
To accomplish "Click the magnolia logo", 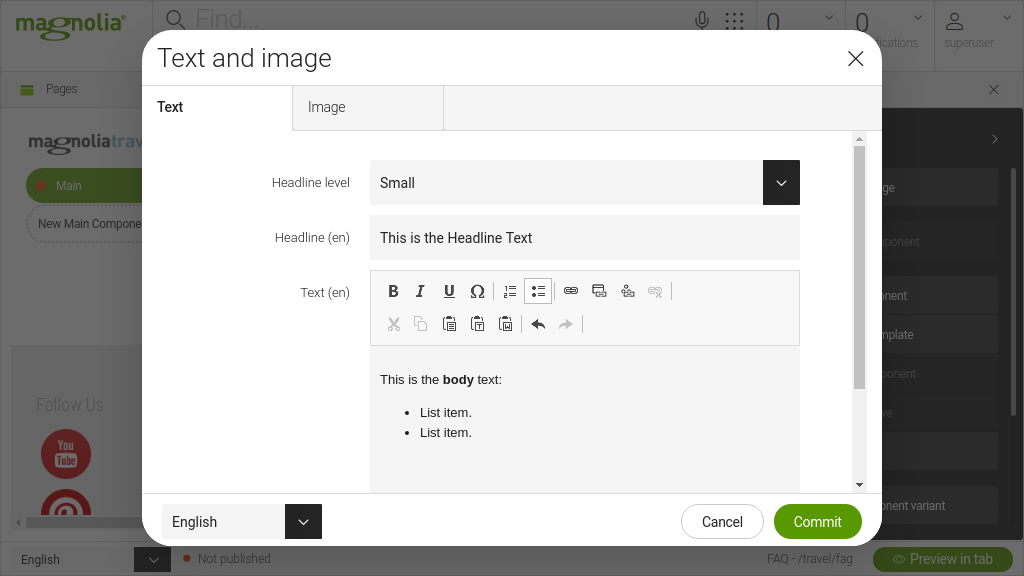I will tap(71, 26).
